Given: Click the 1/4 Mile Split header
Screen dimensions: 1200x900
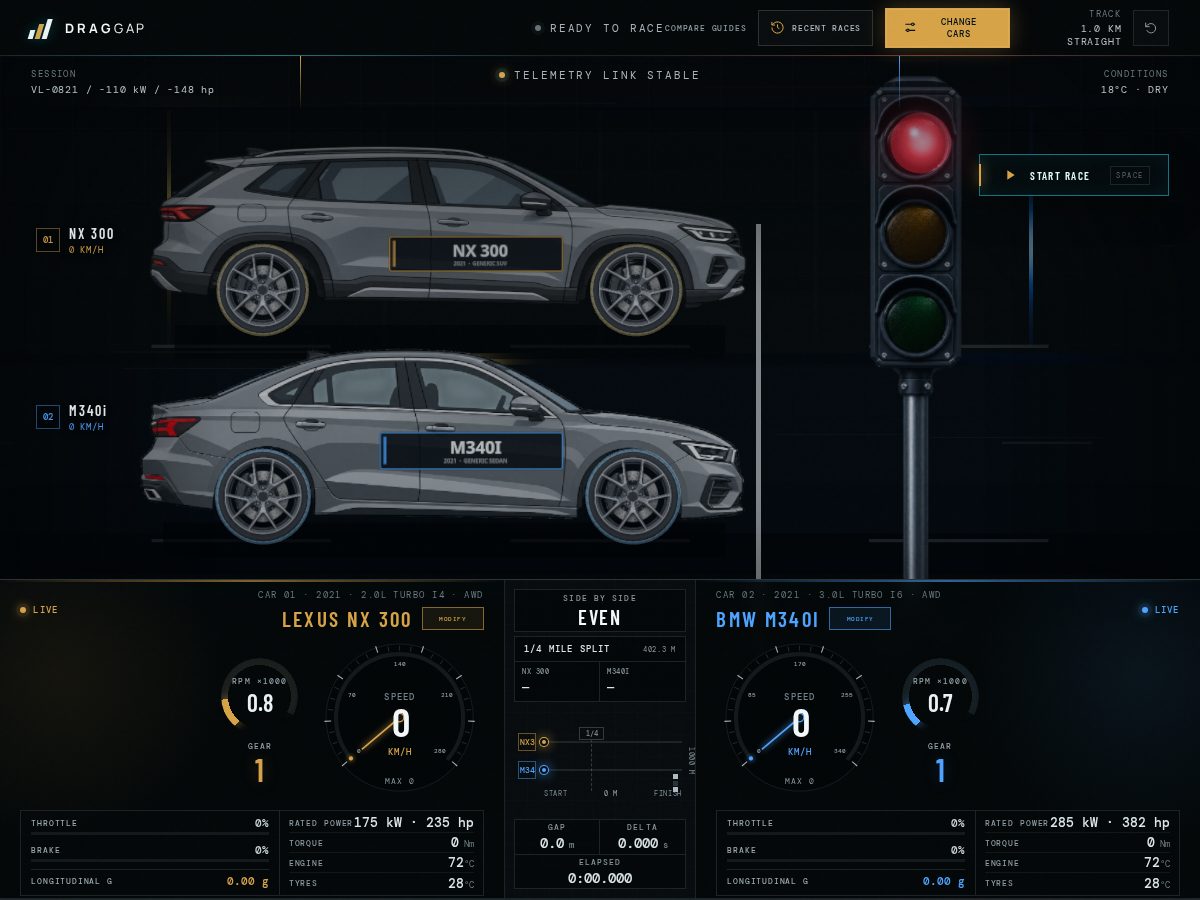Looking at the screenshot, I should [600, 649].
